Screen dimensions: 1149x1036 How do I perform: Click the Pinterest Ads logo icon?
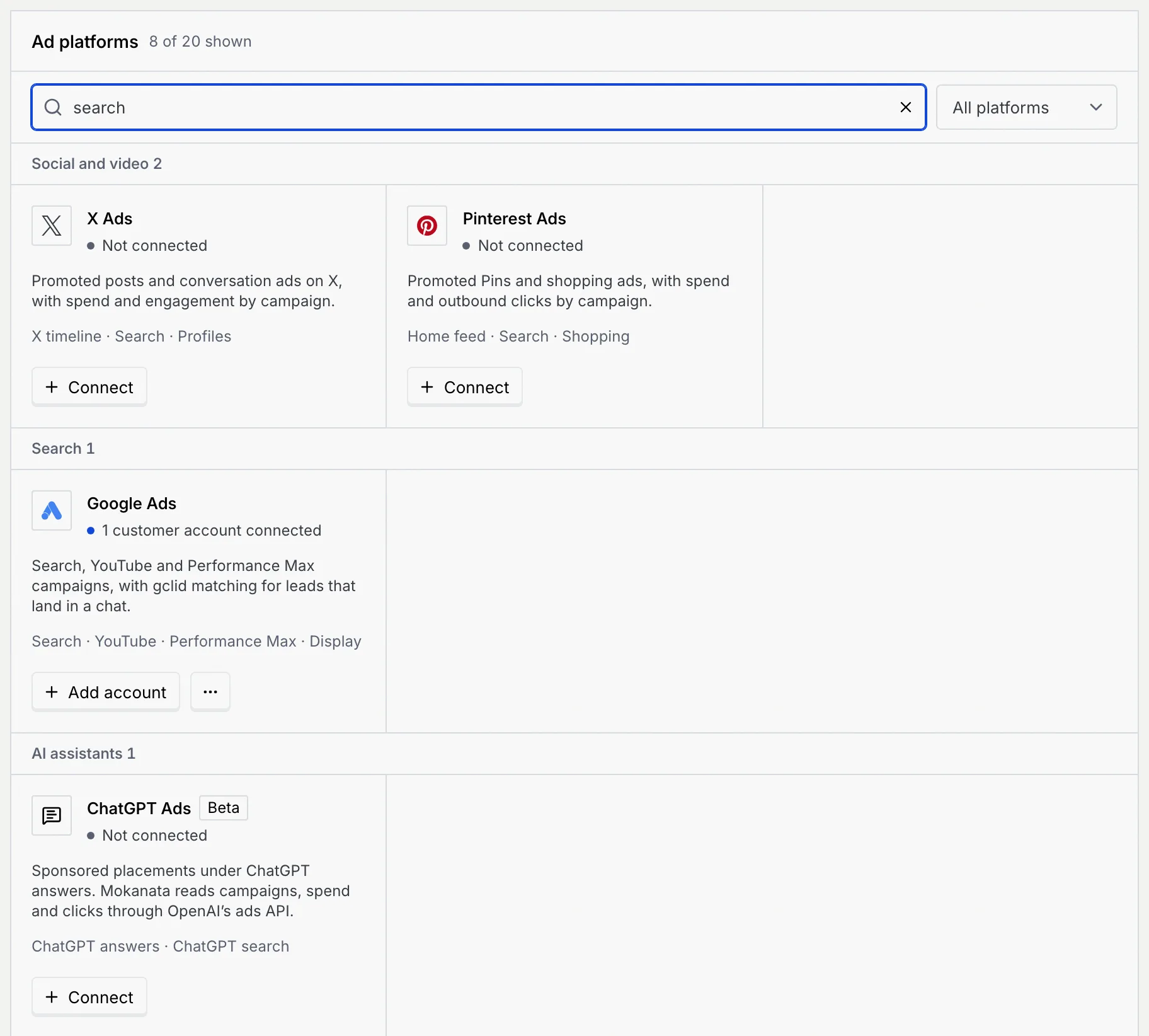click(427, 226)
